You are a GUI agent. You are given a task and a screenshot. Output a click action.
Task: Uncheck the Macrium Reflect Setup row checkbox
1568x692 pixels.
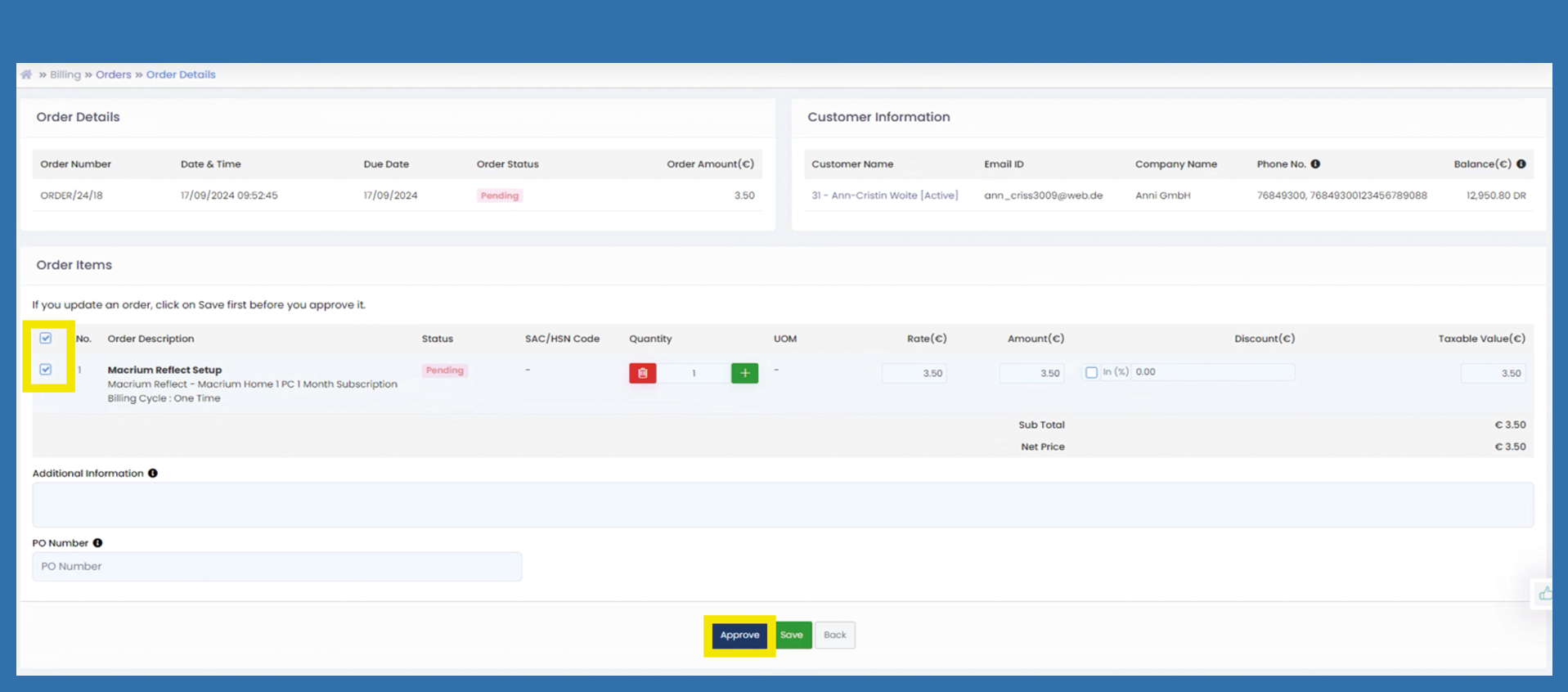46,370
